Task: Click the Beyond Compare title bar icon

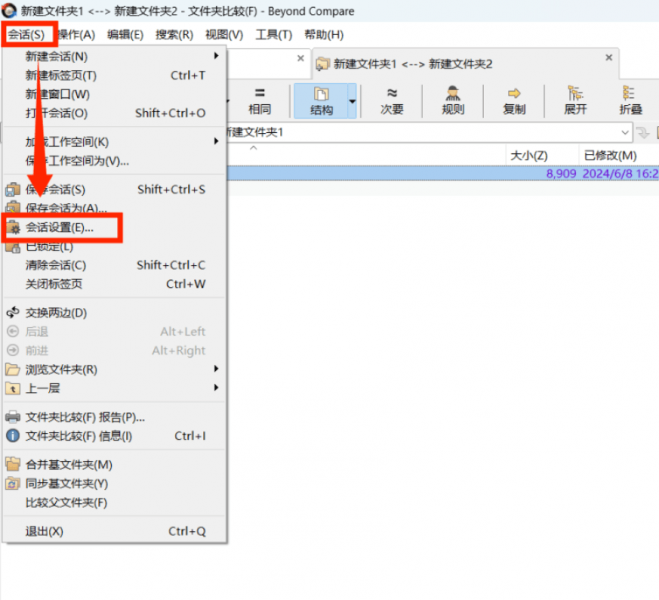Action: pos(9,11)
